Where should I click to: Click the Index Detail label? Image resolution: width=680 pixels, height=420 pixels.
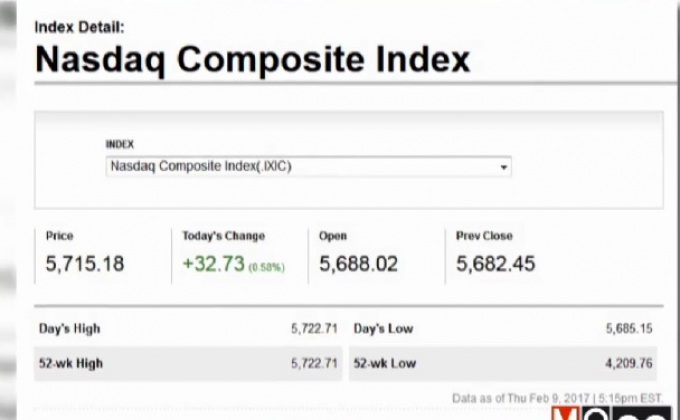pyautogui.click(x=80, y=27)
